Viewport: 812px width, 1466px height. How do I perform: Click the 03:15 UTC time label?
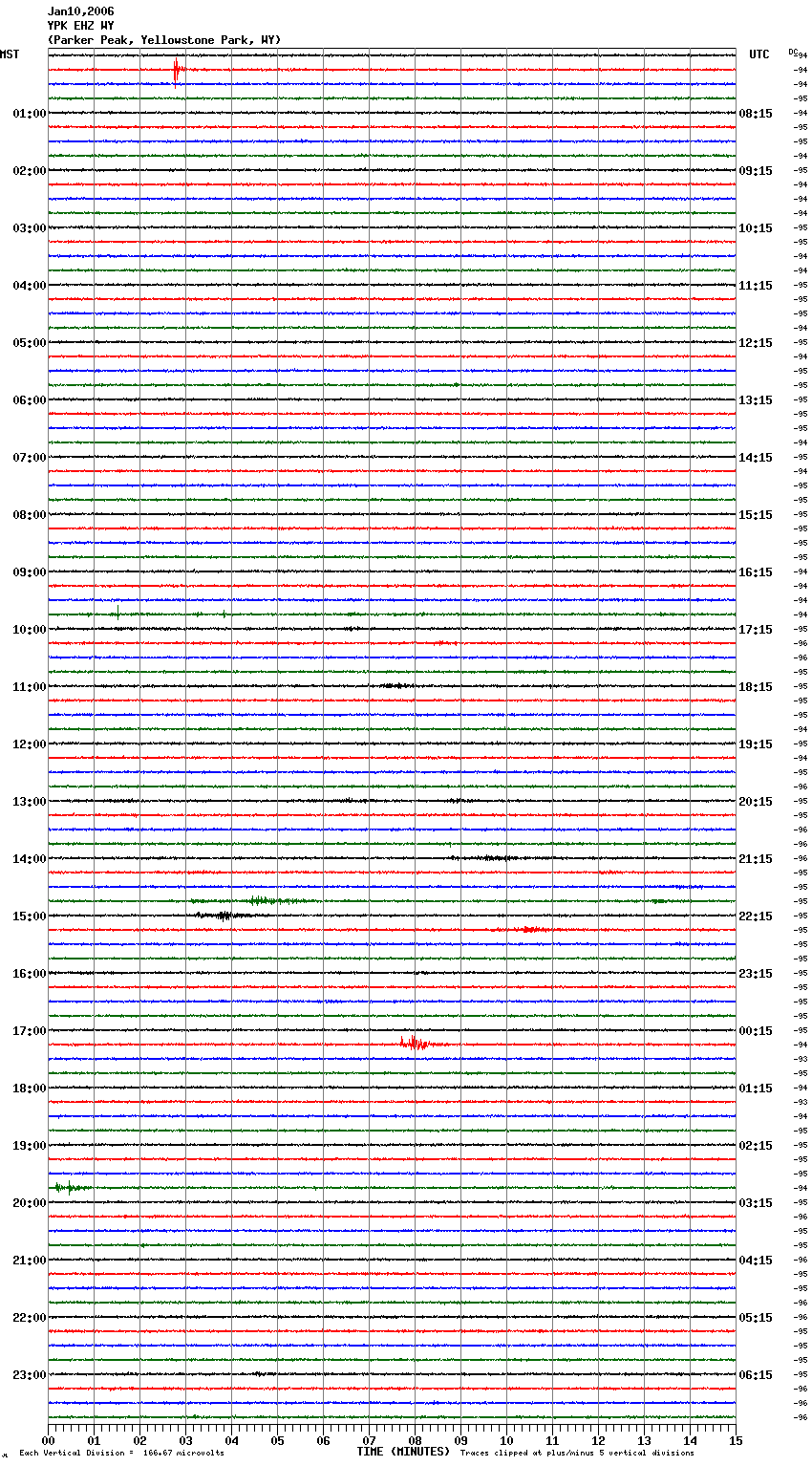point(756,1203)
